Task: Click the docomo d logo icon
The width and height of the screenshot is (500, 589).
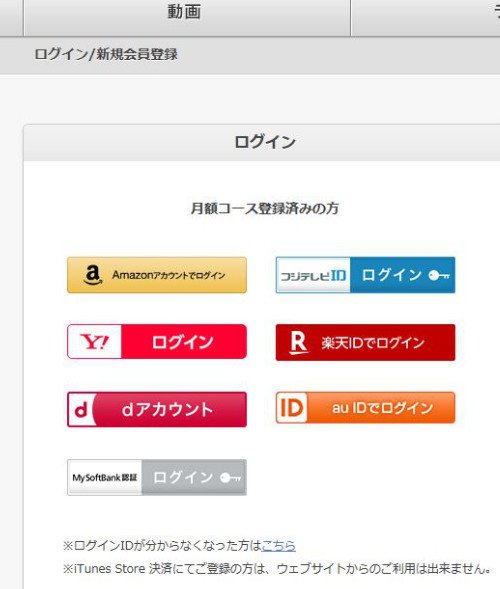Action: 81,410
